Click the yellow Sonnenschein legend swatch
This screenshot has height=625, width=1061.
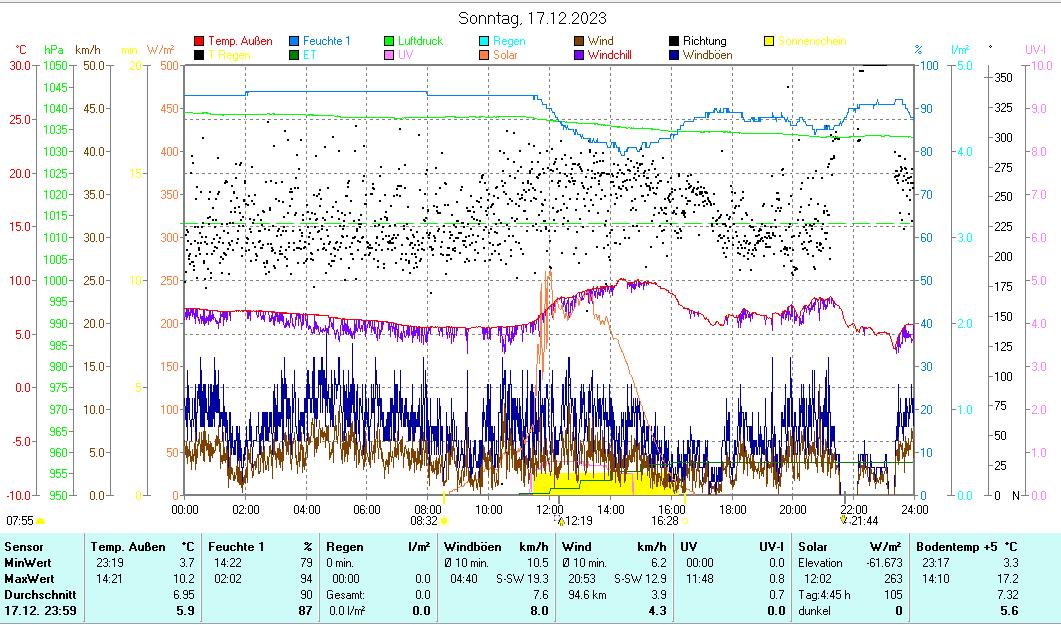(769, 41)
